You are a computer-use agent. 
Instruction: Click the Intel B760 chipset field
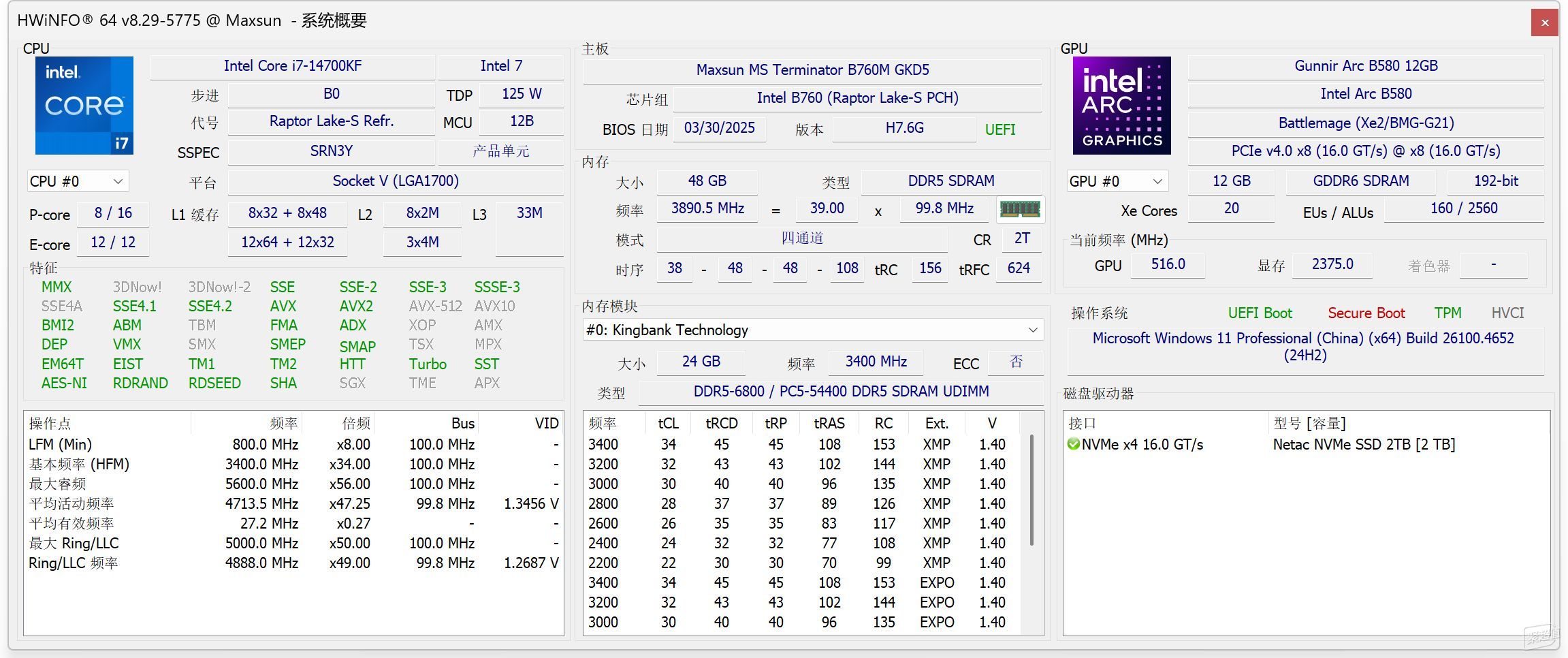[858, 98]
